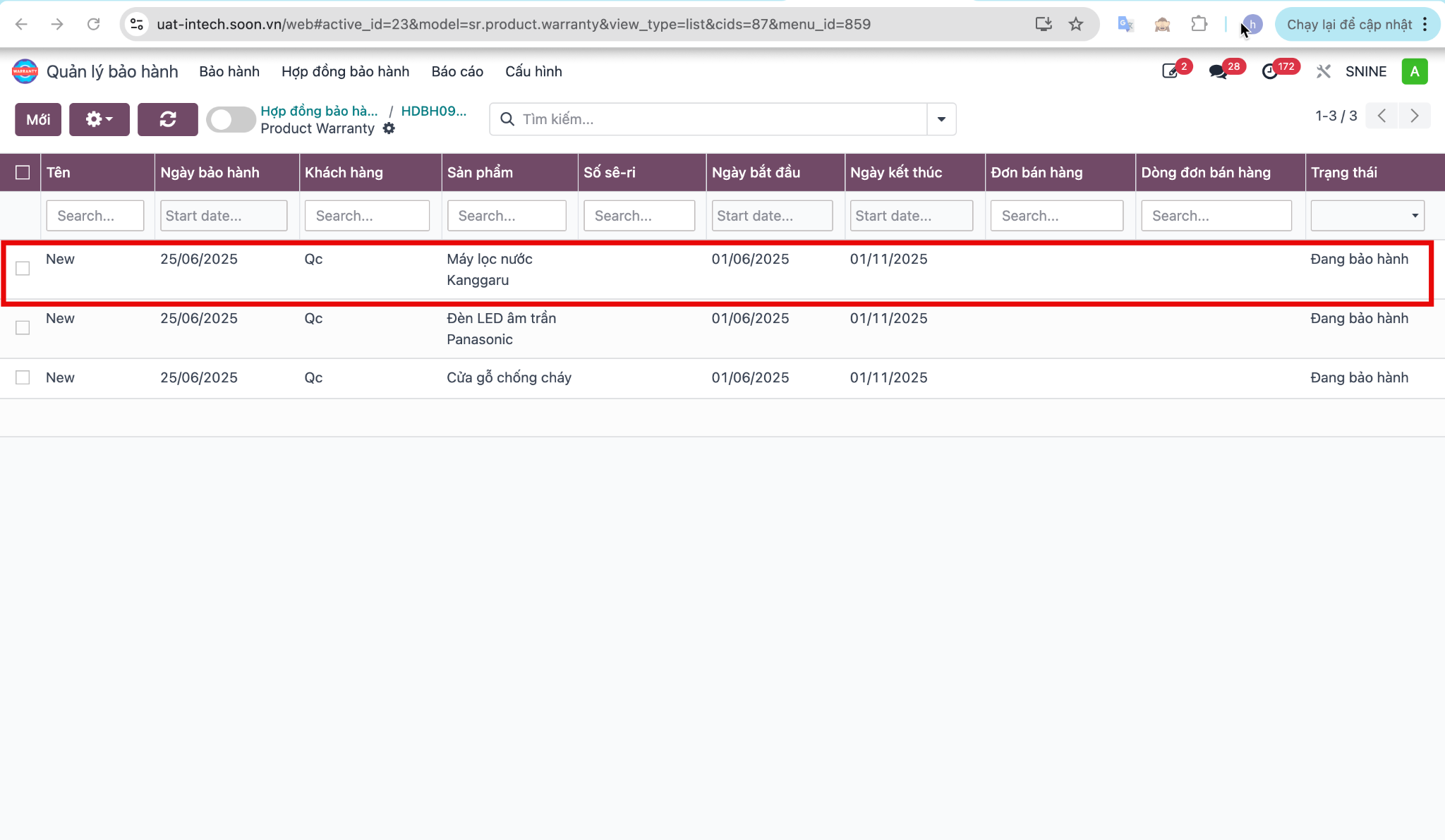Open the Báo cáo menu
Image resolution: width=1445 pixels, height=840 pixels.
pyautogui.click(x=457, y=71)
